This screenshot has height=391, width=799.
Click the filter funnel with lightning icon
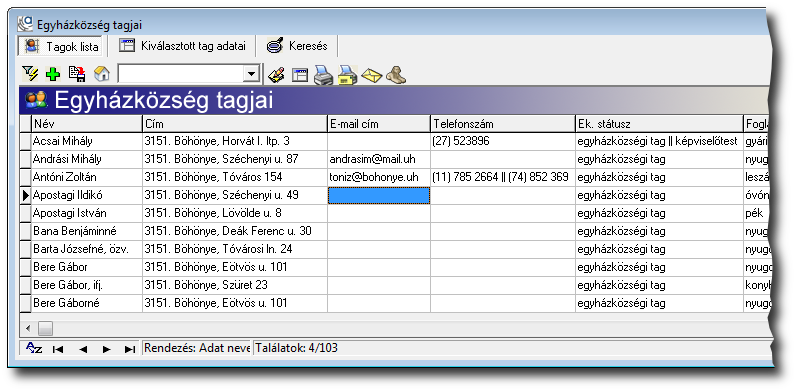click(x=30, y=74)
